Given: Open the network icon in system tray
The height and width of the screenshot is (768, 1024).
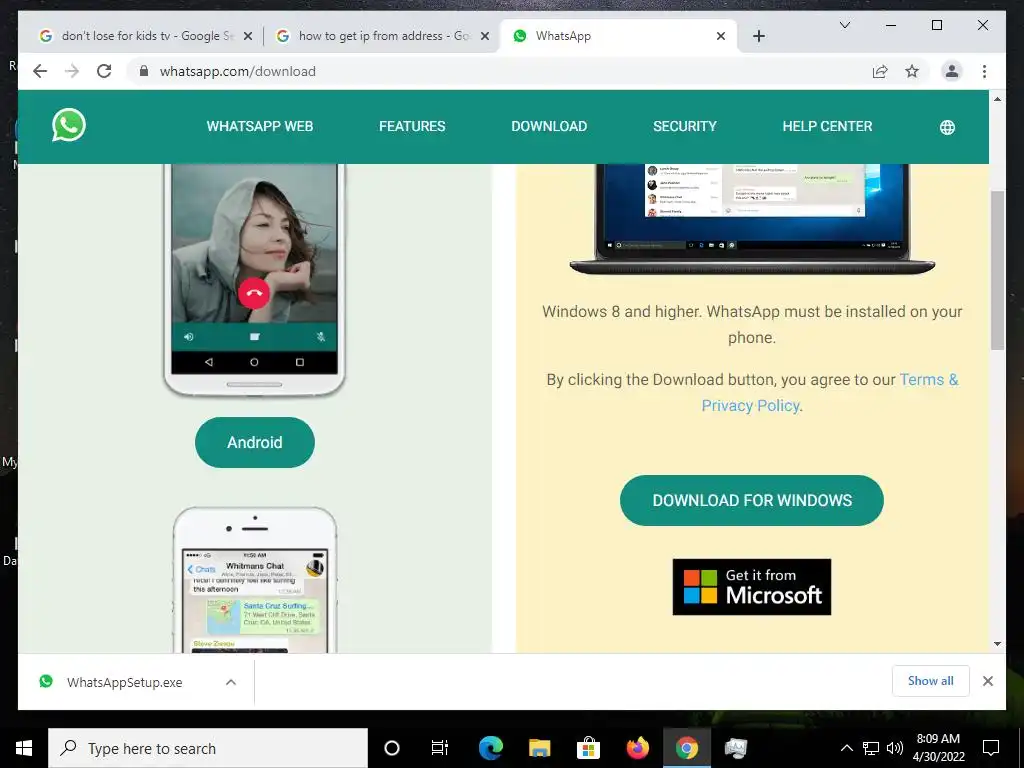Looking at the screenshot, I should pyautogui.click(x=871, y=748).
